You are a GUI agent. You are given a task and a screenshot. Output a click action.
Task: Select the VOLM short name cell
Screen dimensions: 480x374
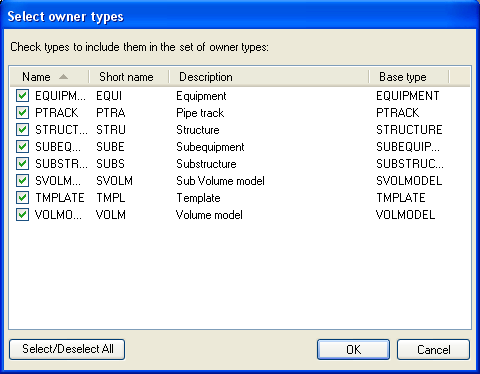tap(111, 215)
